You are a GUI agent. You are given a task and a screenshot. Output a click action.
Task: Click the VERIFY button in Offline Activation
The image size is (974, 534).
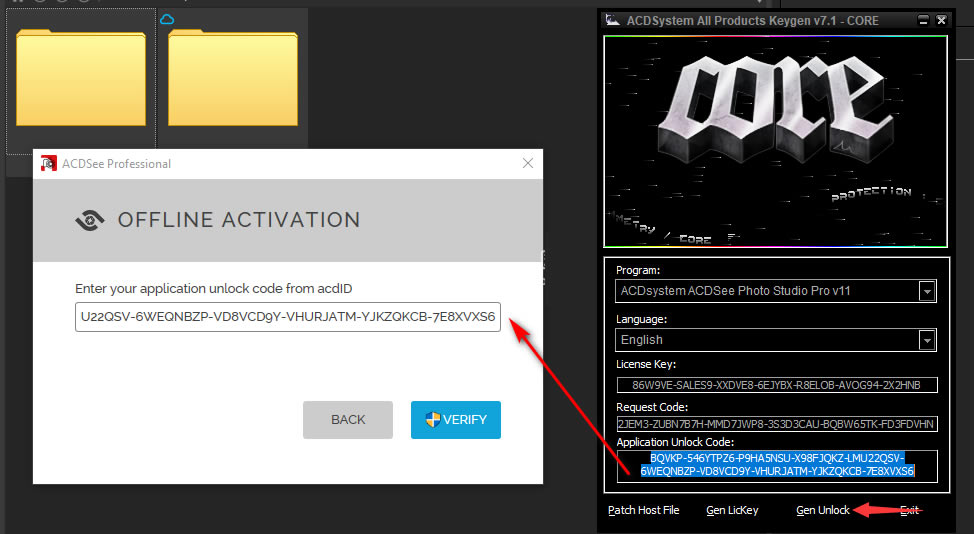point(455,420)
